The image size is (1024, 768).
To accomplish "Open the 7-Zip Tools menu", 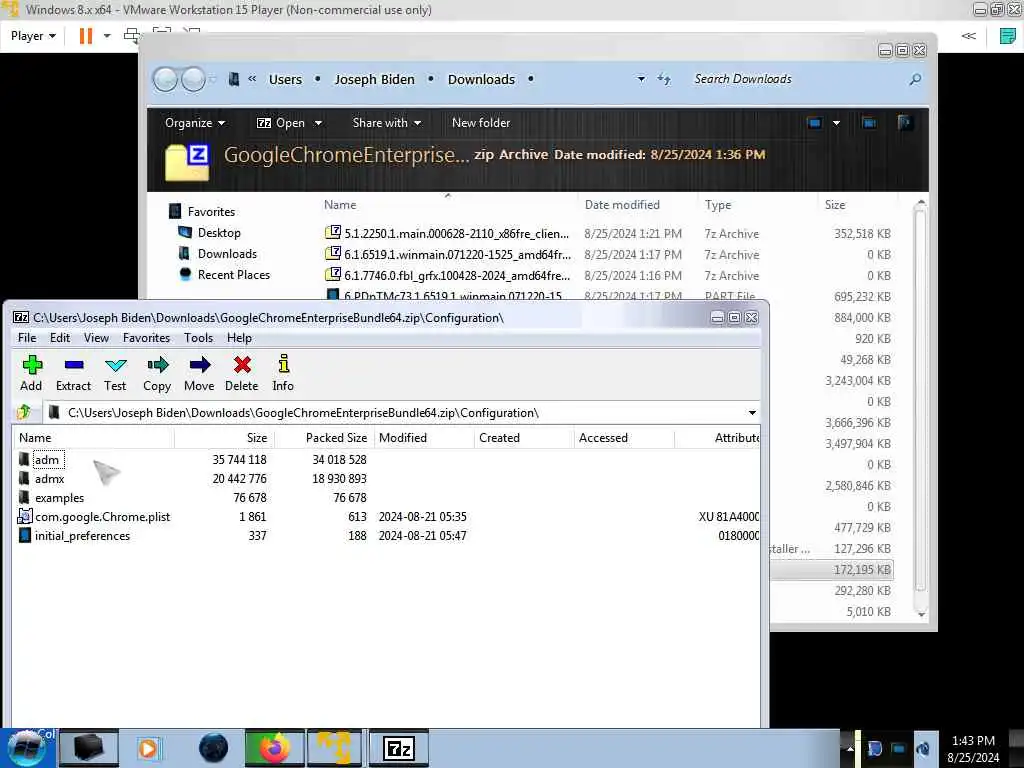I will (198, 338).
